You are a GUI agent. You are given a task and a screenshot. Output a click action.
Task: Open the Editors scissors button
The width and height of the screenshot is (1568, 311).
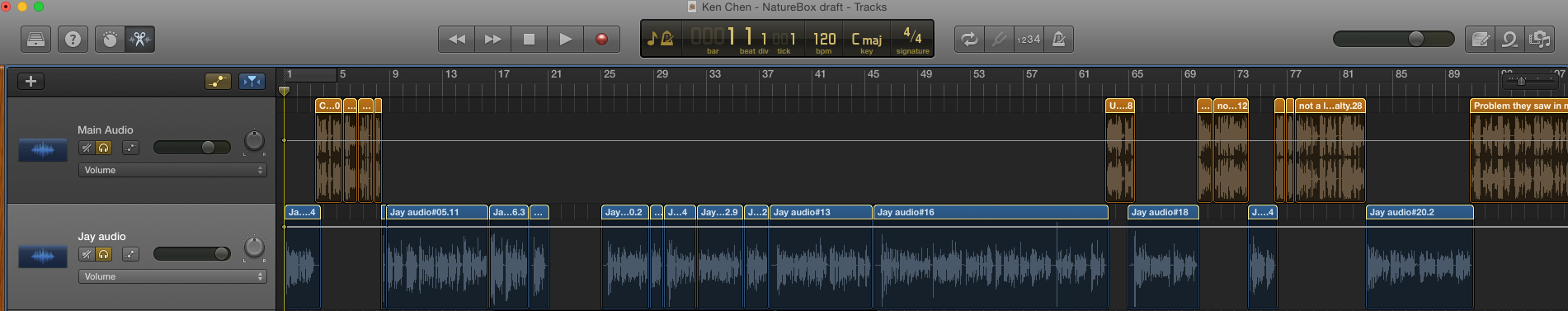[139, 39]
